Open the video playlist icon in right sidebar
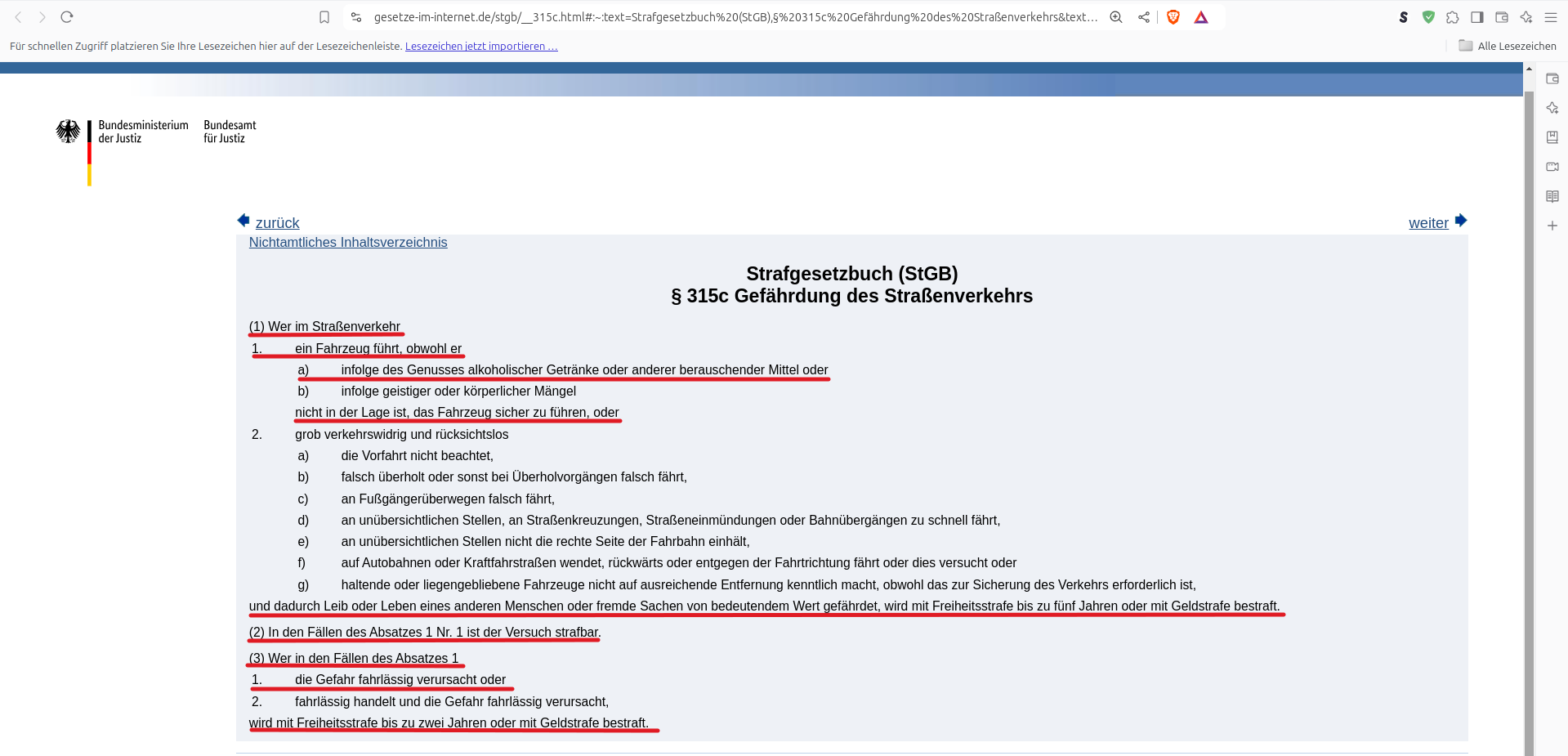 click(1552, 167)
